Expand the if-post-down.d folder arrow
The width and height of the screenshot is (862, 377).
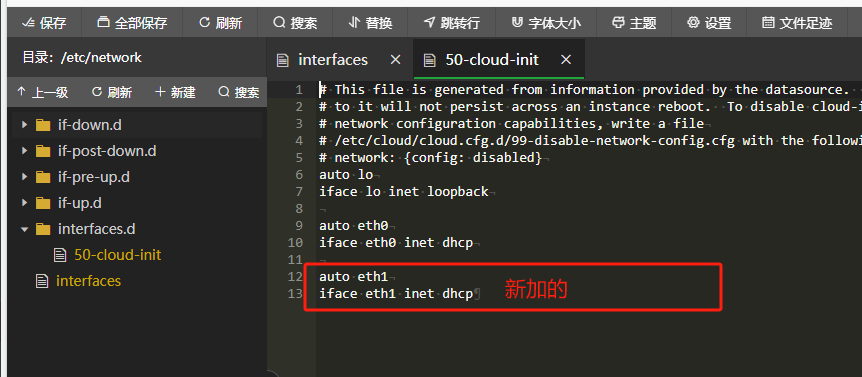(x=24, y=151)
